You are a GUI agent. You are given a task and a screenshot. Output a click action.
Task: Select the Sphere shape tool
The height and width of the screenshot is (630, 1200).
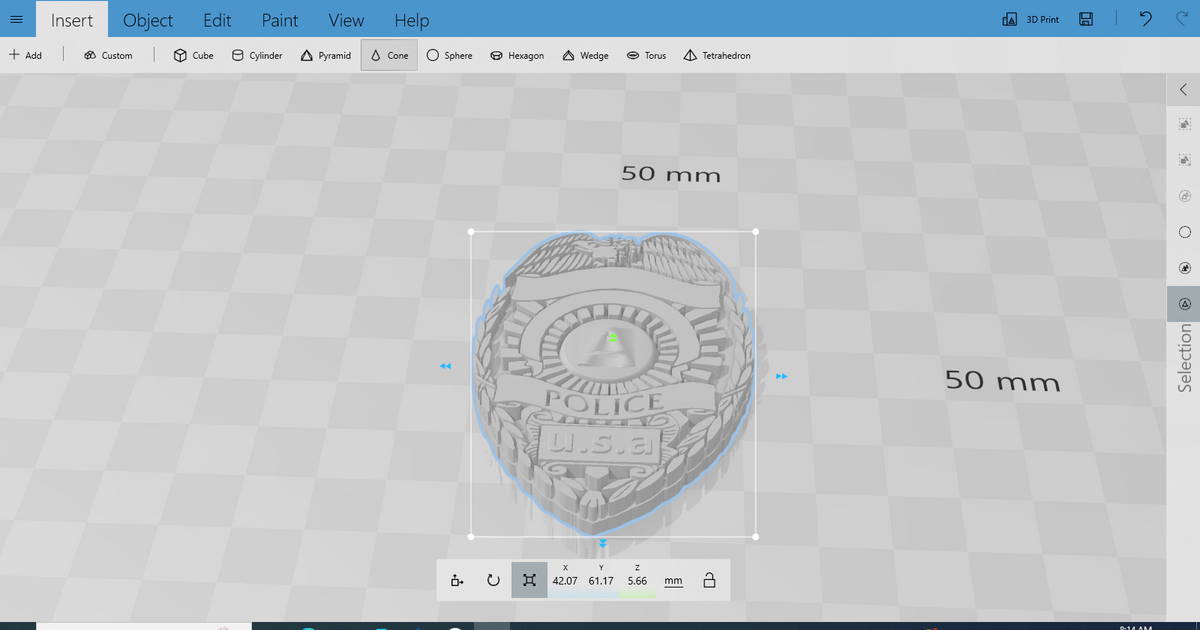pyautogui.click(x=449, y=55)
